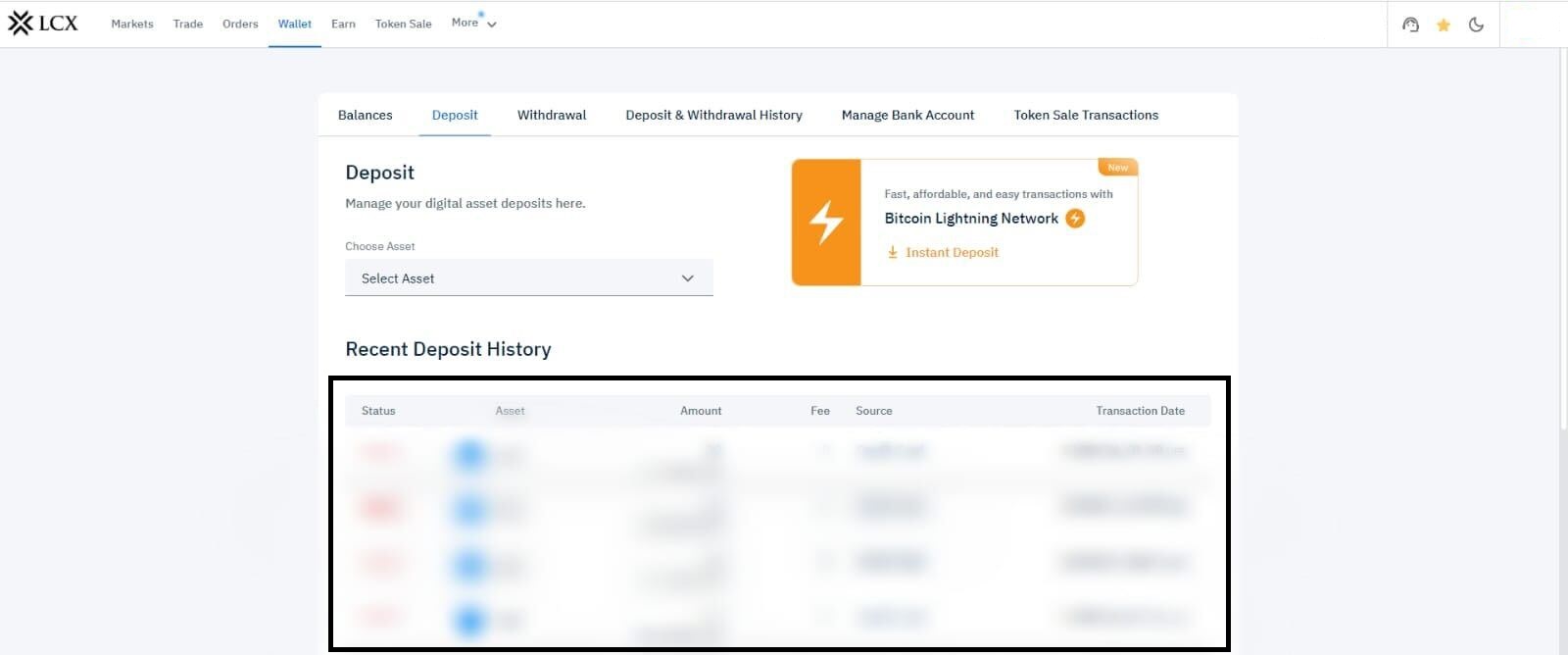The height and width of the screenshot is (655, 1568).
Task: Switch to the Withdrawal tab
Action: [552, 115]
